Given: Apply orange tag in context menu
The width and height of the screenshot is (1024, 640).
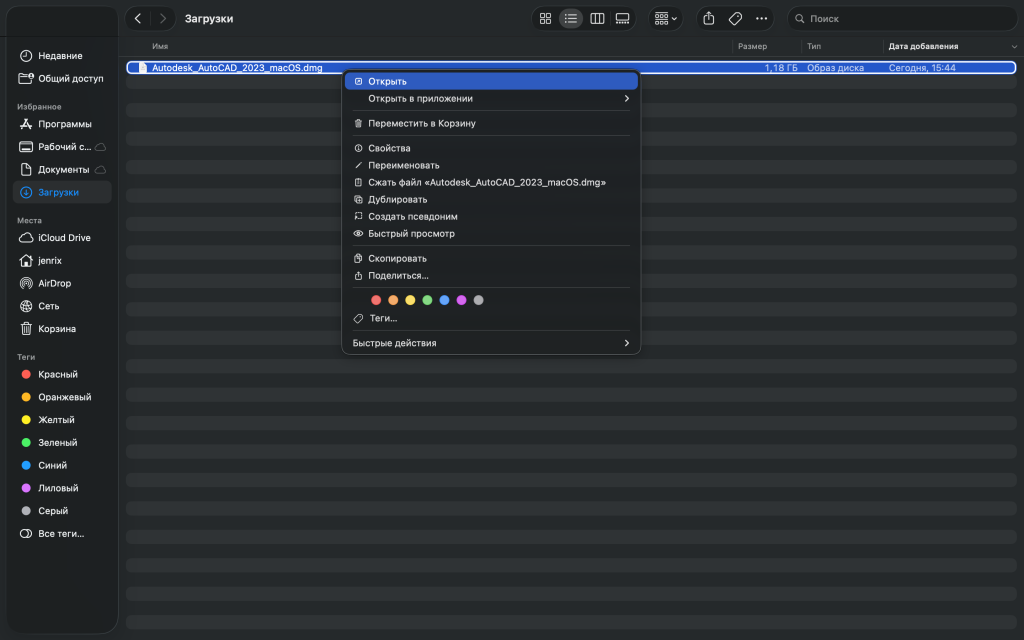Looking at the screenshot, I should pyautogui.click(x=393, y=300).
